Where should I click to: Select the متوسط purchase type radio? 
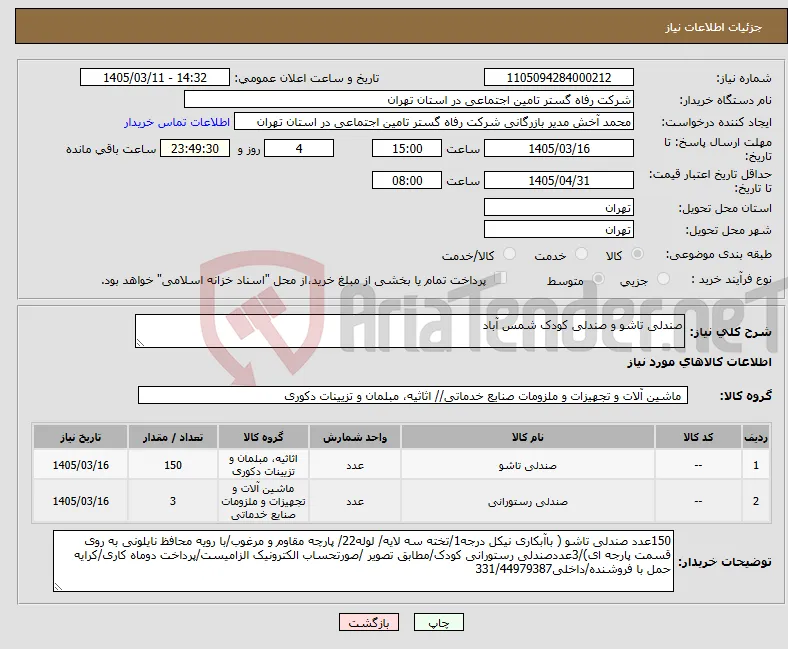click(x=599, y=279)
